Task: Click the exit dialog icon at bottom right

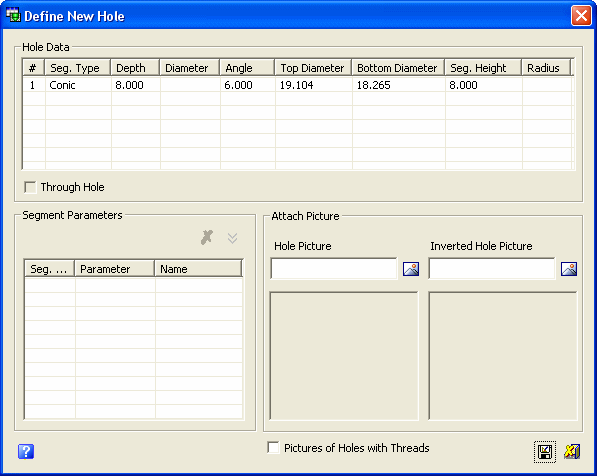Action: [x=572, y=452]
